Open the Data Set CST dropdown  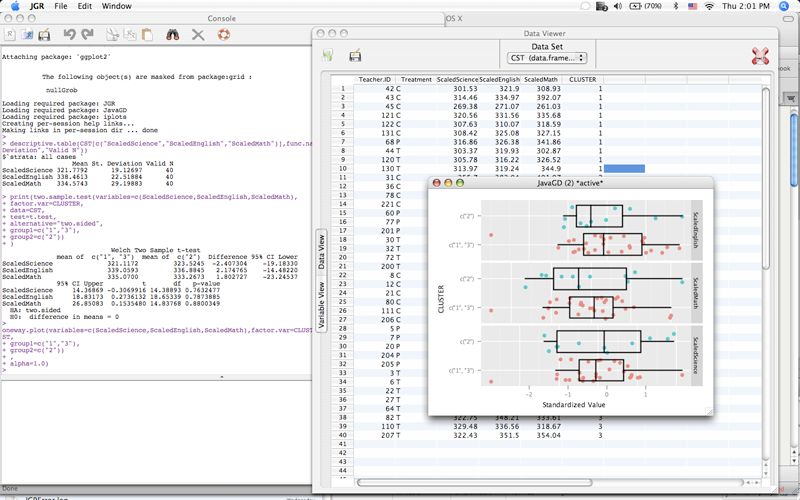coord(546,58)
